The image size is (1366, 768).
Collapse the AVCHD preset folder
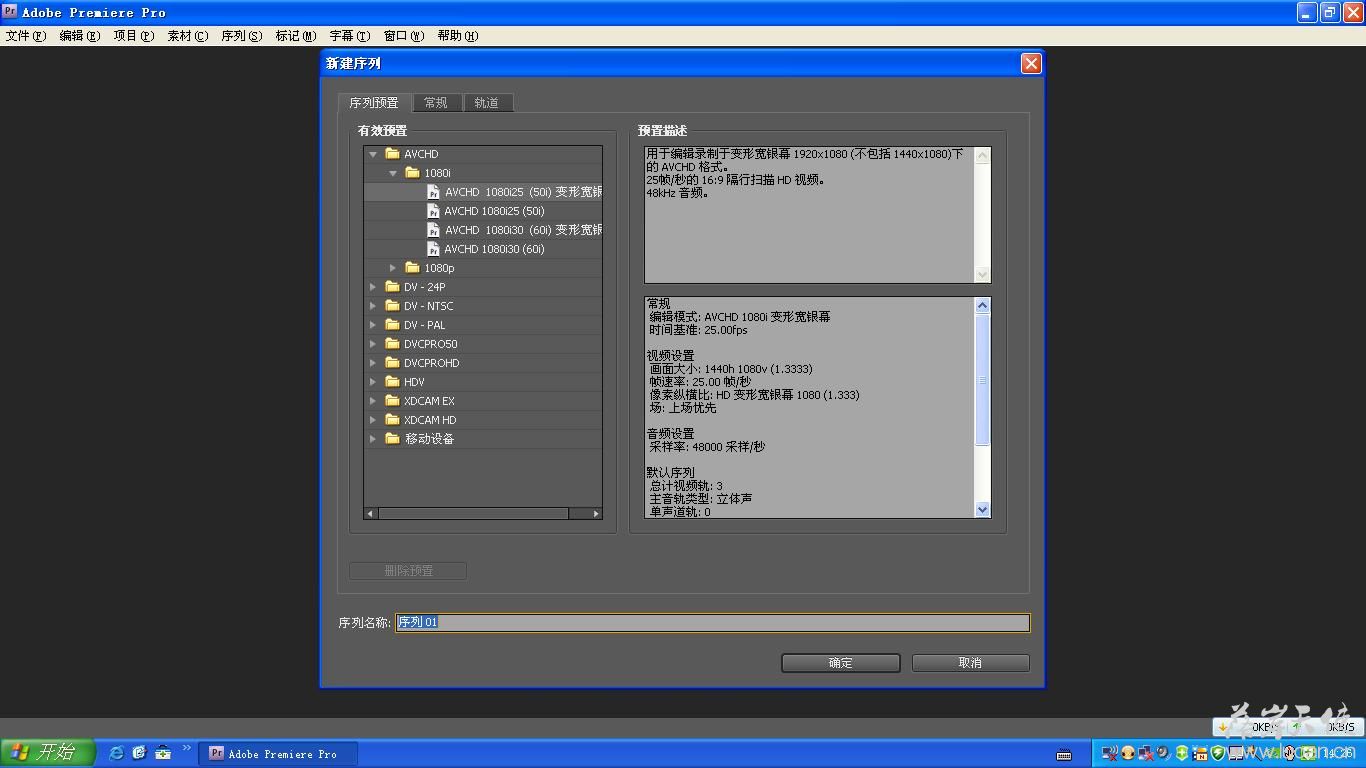[x=373, y=154]
